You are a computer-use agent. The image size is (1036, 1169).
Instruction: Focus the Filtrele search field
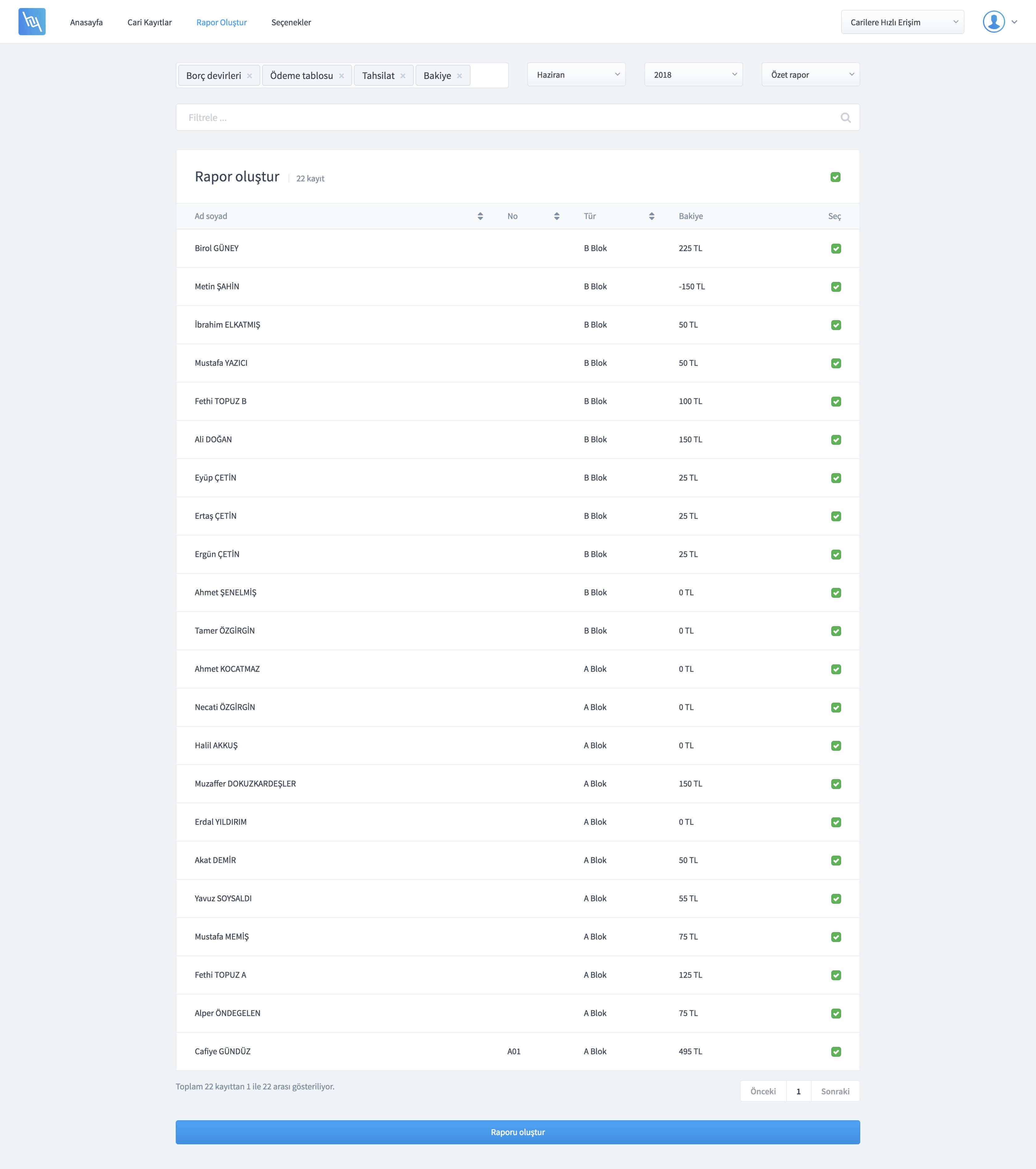pyautogui.click(x=517, y=117)
